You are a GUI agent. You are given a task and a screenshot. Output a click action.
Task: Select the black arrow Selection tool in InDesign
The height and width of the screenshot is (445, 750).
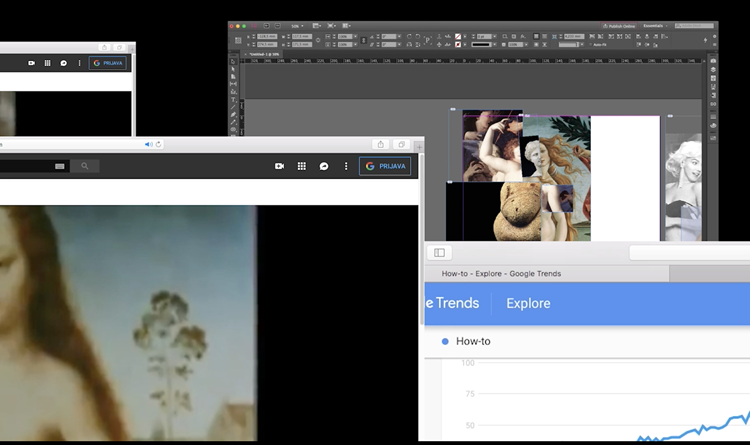coord(233,61)
